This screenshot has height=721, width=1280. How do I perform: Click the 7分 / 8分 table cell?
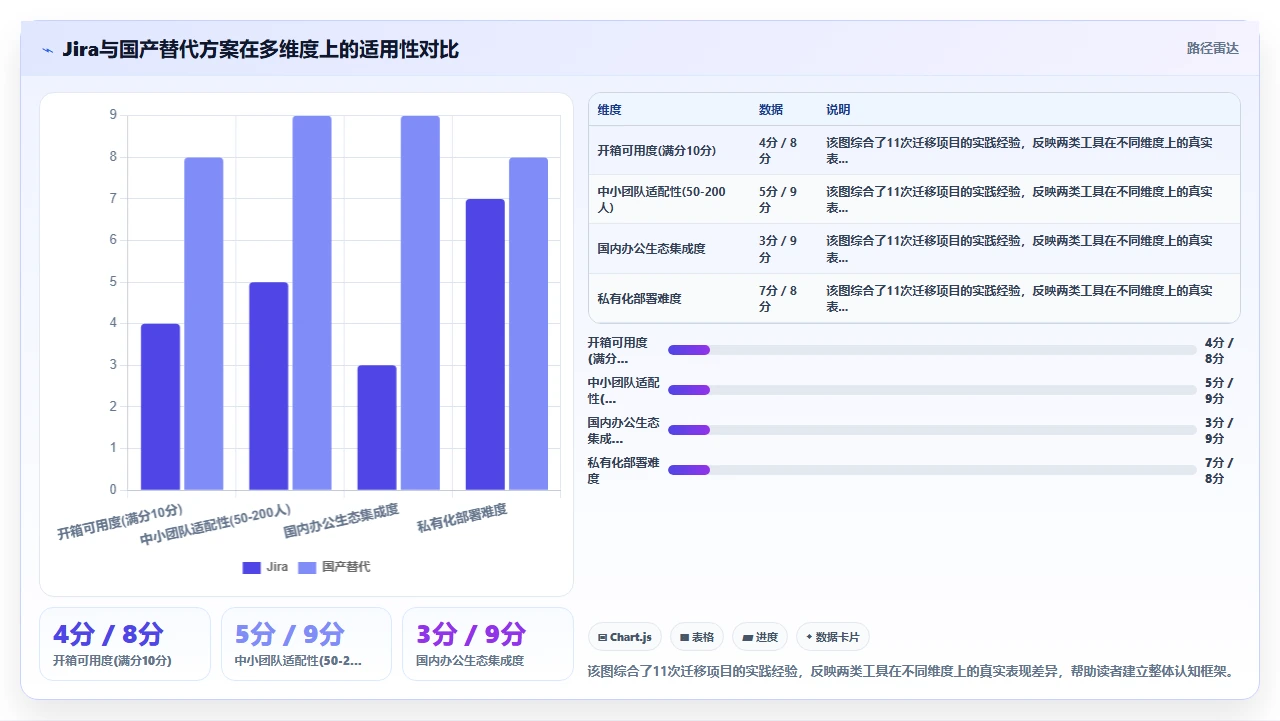tap(778, 298)
